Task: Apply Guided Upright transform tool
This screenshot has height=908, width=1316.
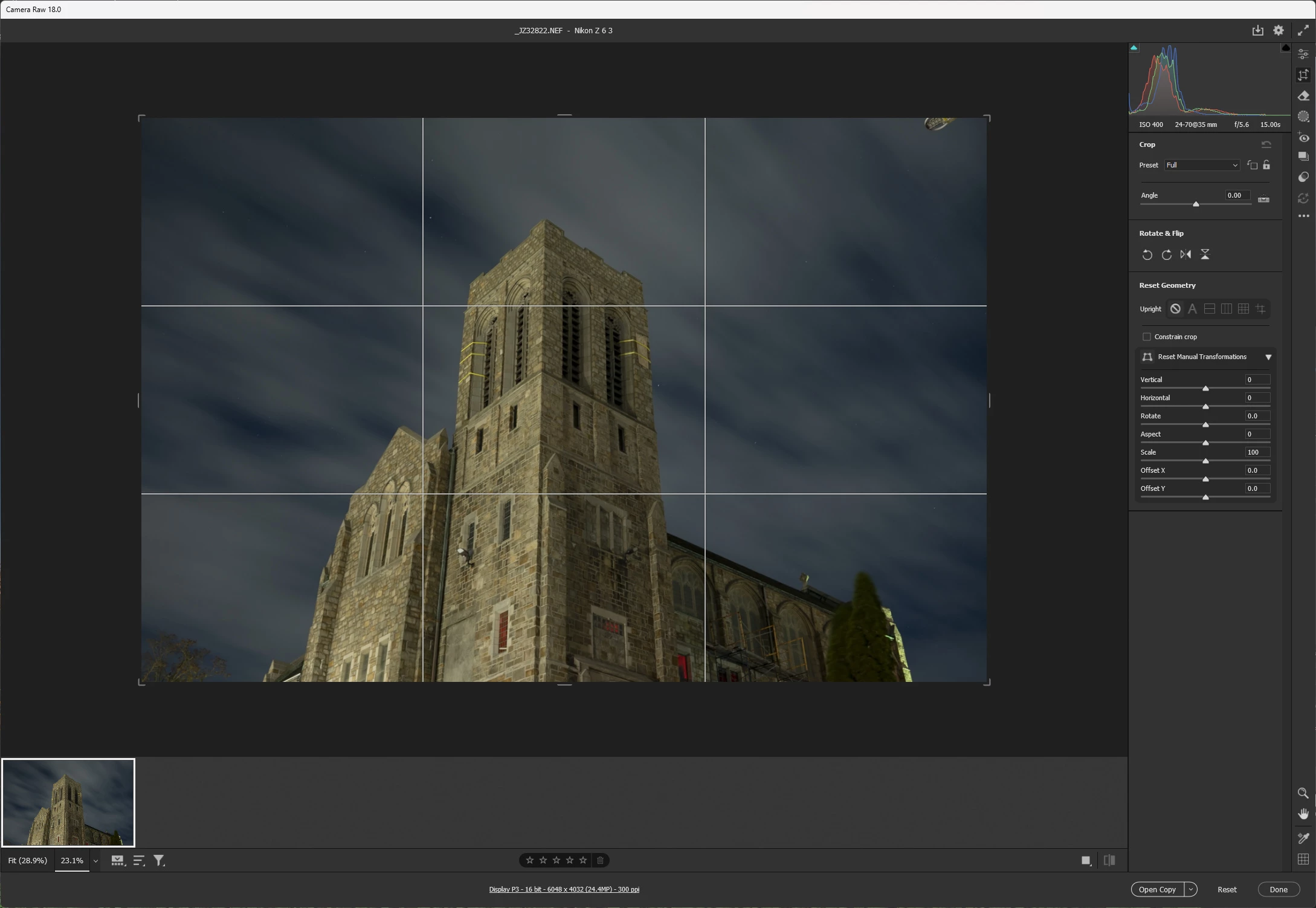Action: point(1260,309)
